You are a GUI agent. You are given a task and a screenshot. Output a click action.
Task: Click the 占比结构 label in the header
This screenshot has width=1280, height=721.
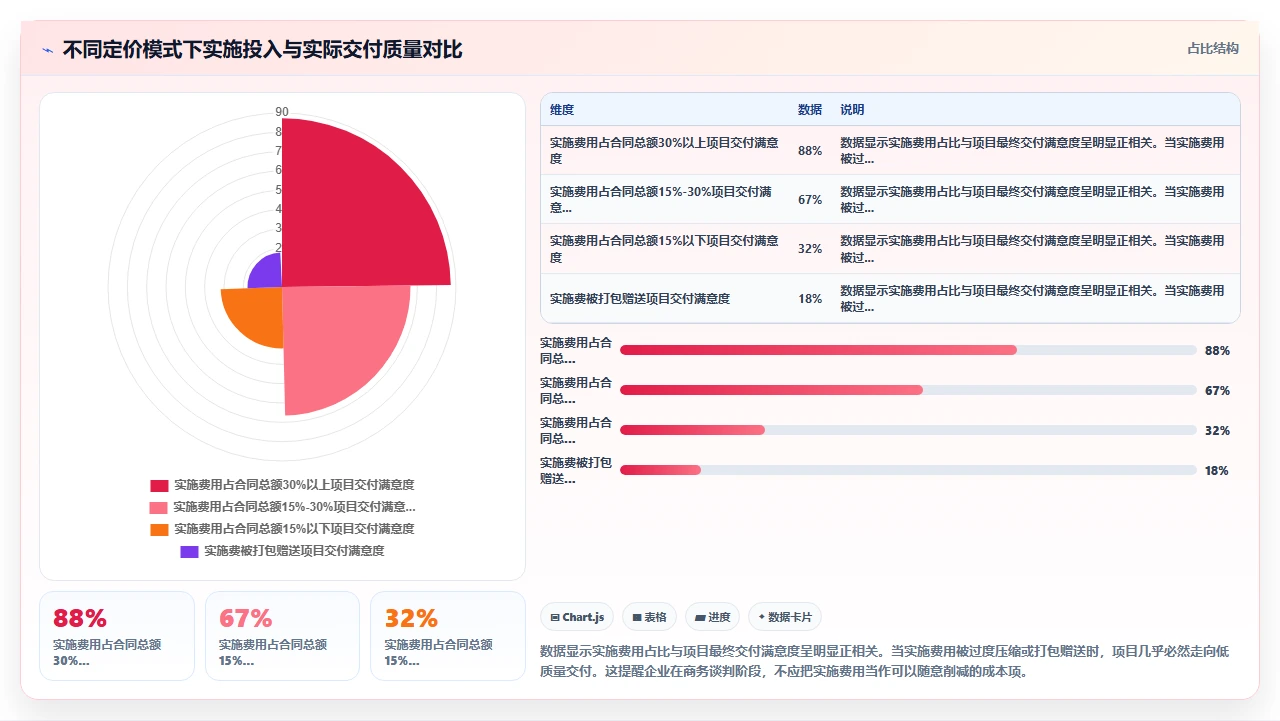[x=1213, y=48]
